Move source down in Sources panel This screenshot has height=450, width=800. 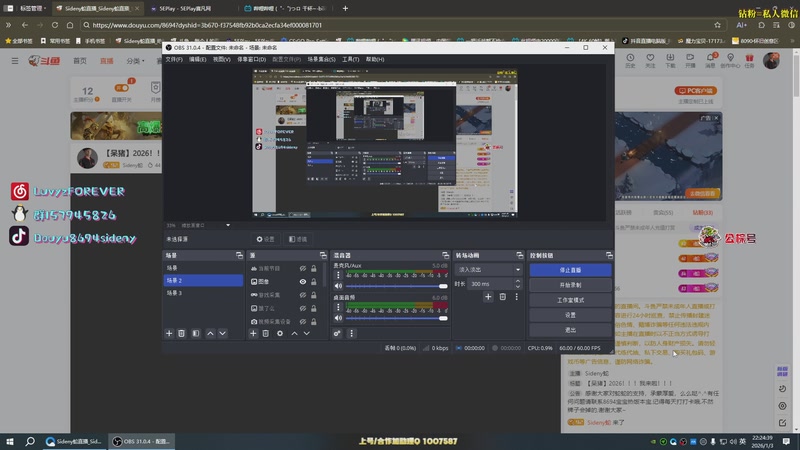307,333
